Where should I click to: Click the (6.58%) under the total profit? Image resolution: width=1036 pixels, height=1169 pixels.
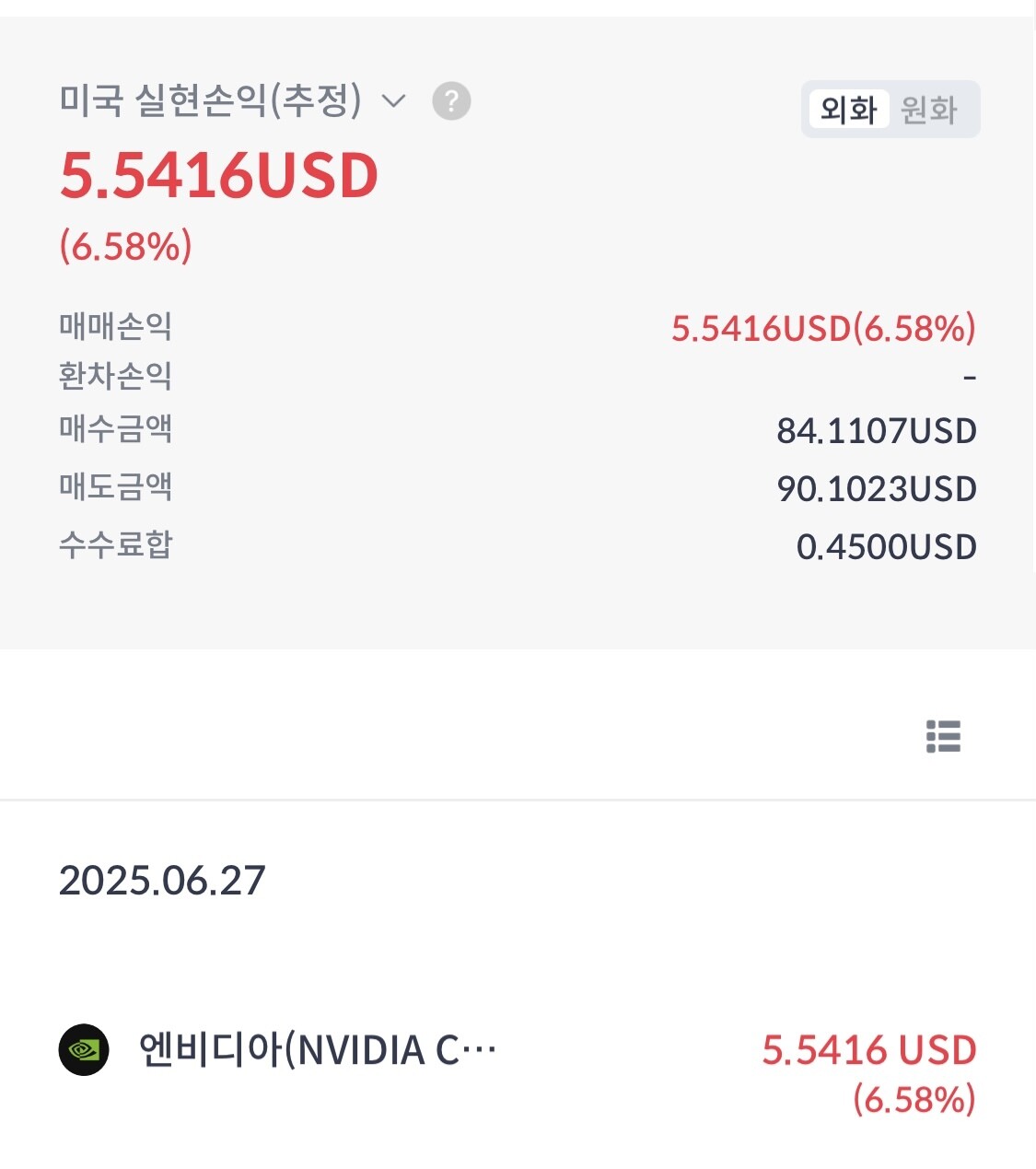[x=126, y=246]
